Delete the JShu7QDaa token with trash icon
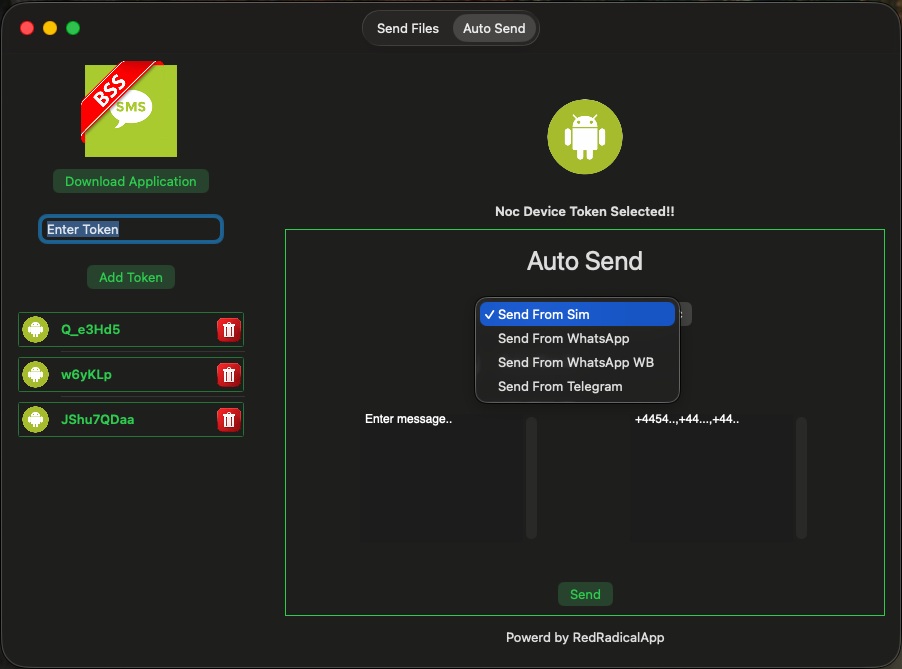902x669 pixels. click(x=229, y=420)
